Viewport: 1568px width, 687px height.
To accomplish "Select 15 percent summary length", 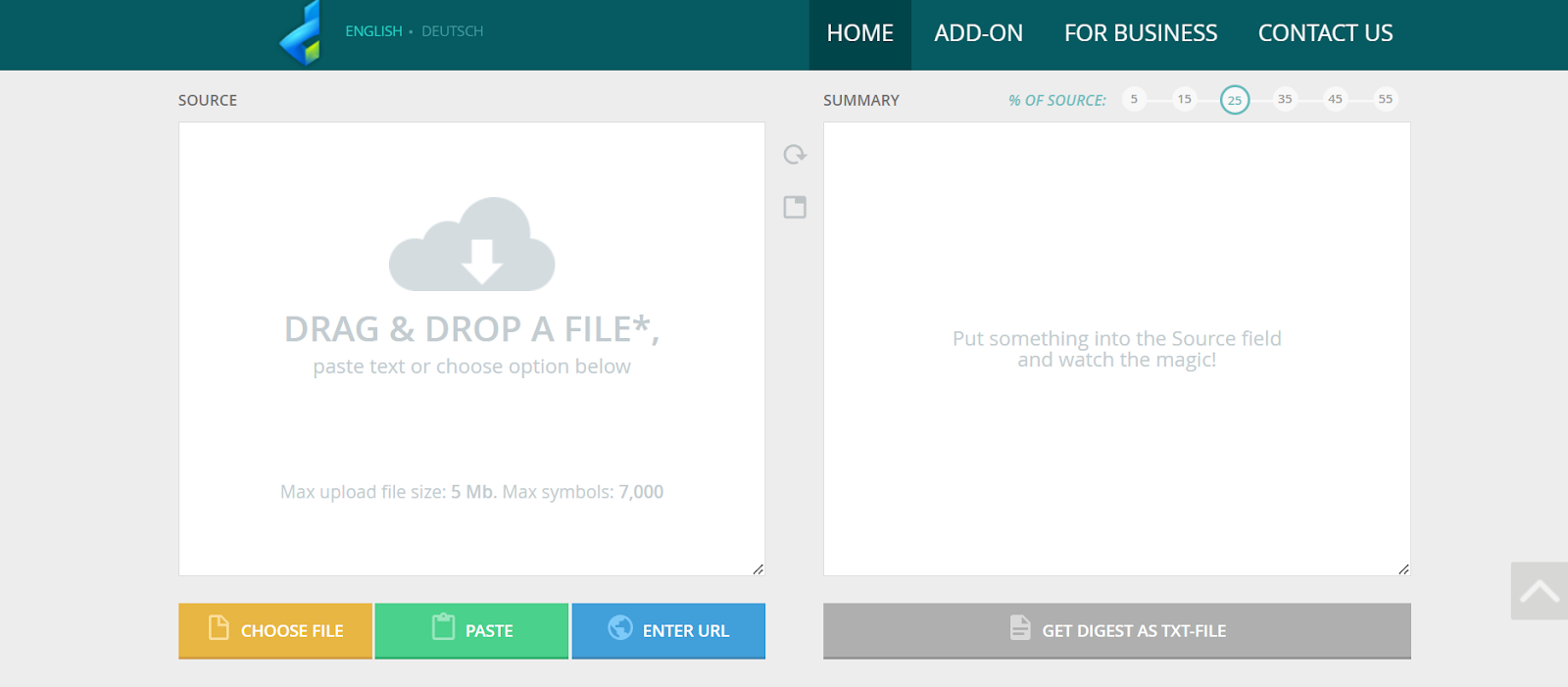I will tap(1185, 99).
